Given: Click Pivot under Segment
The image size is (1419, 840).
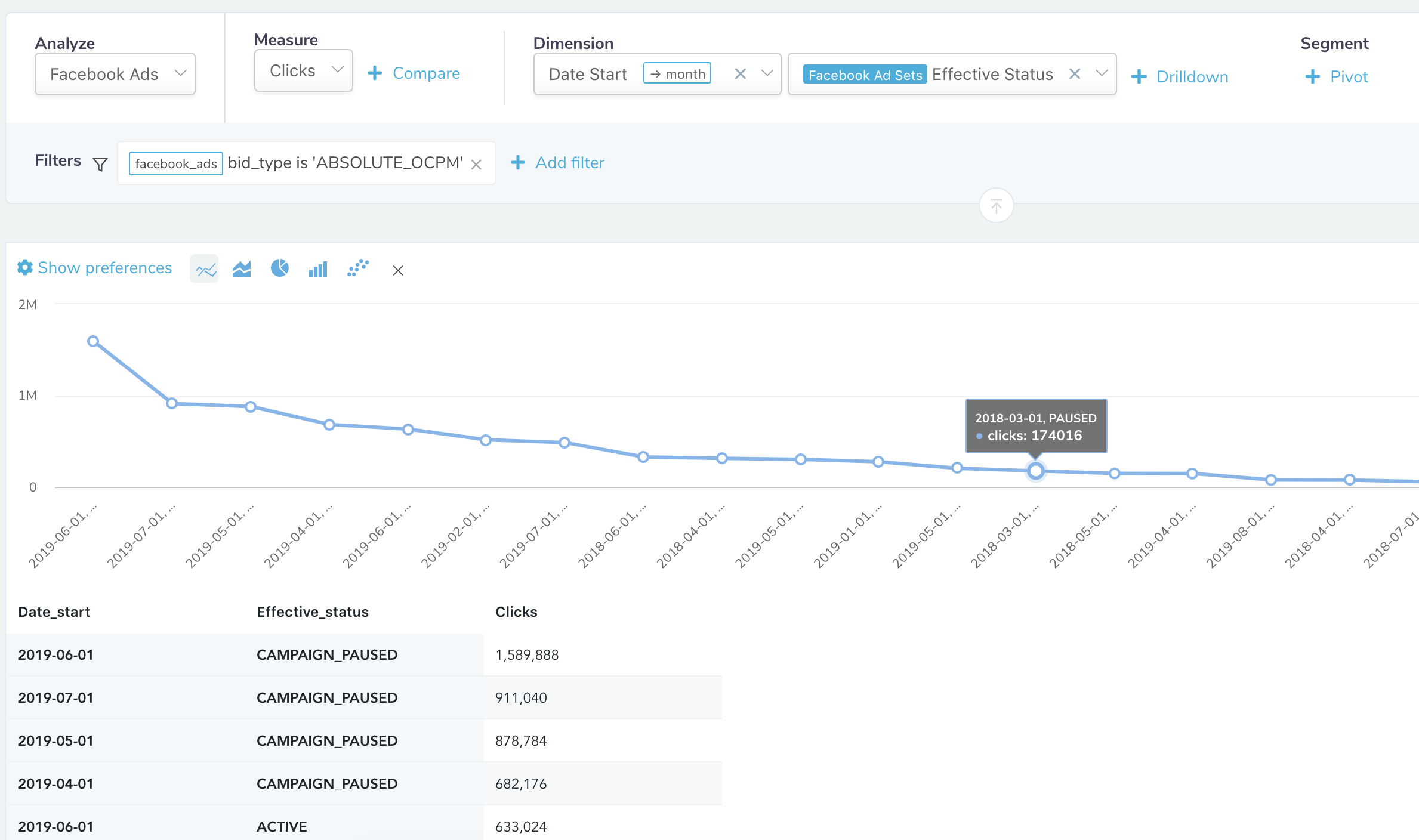Looking at the screenshot, I should click(x=1337, y=77).
